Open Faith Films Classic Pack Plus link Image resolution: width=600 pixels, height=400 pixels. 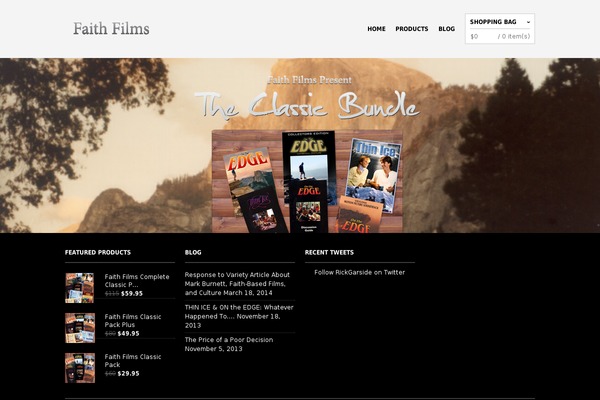click(133, 320)
